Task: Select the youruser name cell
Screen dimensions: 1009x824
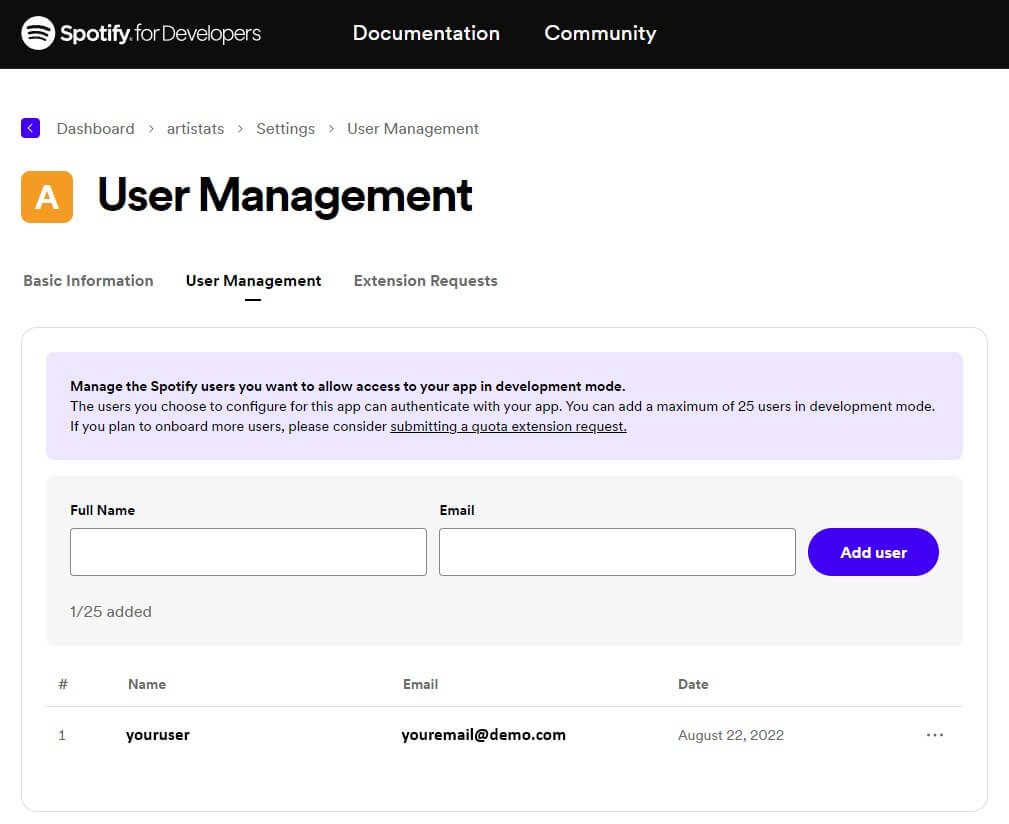Action: pos(158,735)
